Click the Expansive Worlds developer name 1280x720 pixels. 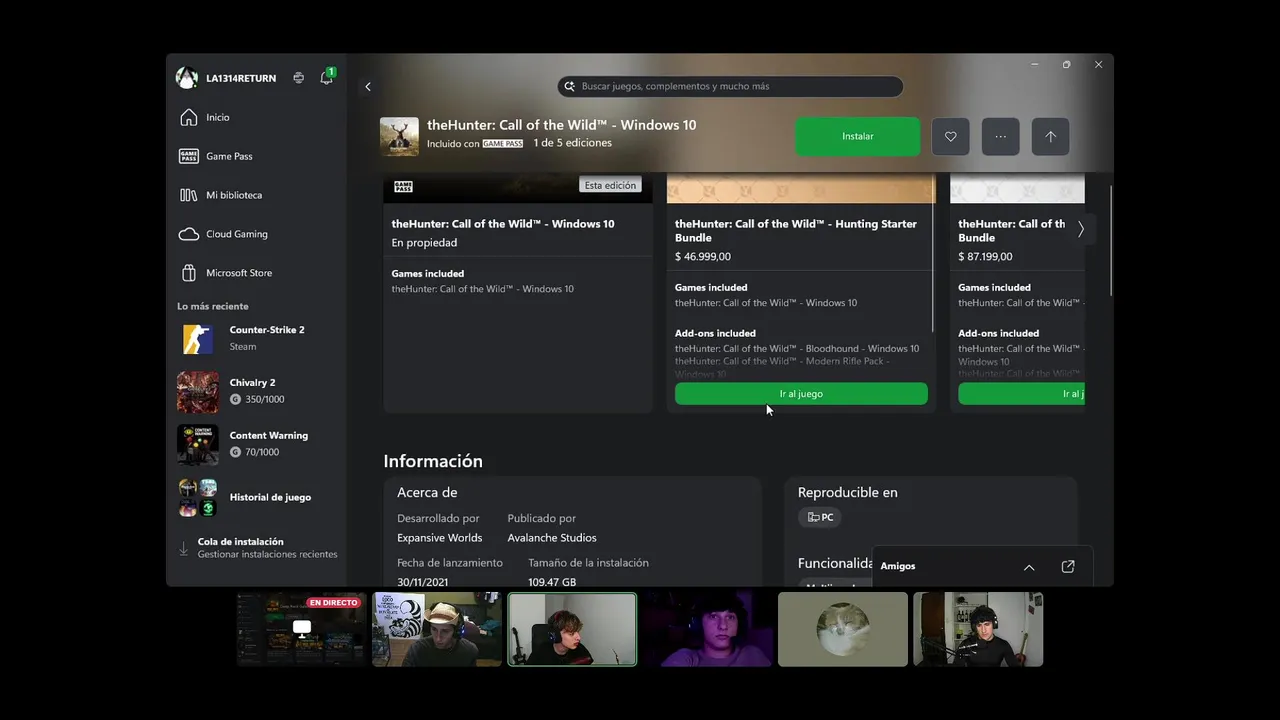tap(439, 538)
